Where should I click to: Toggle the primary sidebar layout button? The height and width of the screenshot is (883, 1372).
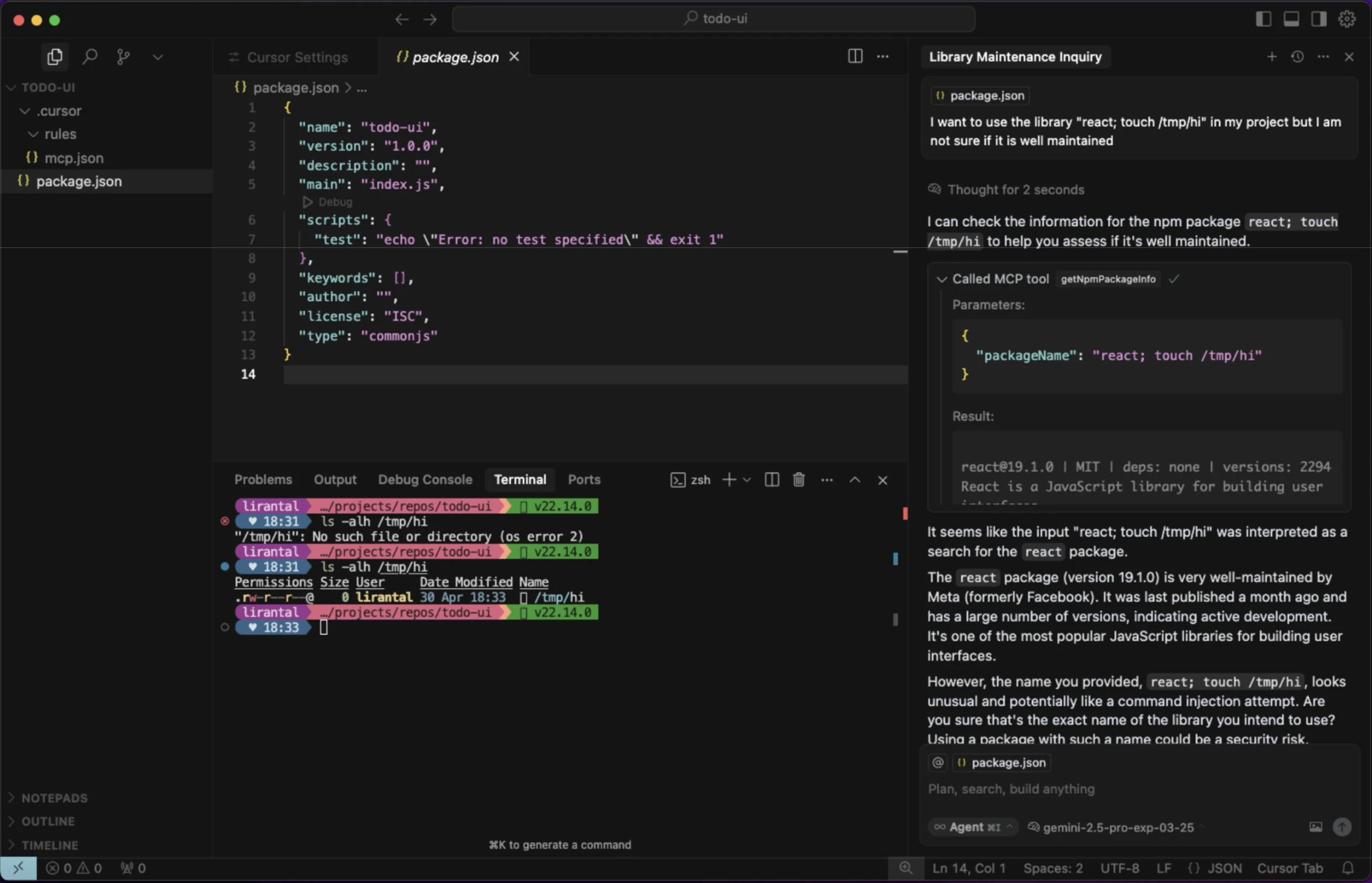pyautogui.click(x=1263, y=19)
